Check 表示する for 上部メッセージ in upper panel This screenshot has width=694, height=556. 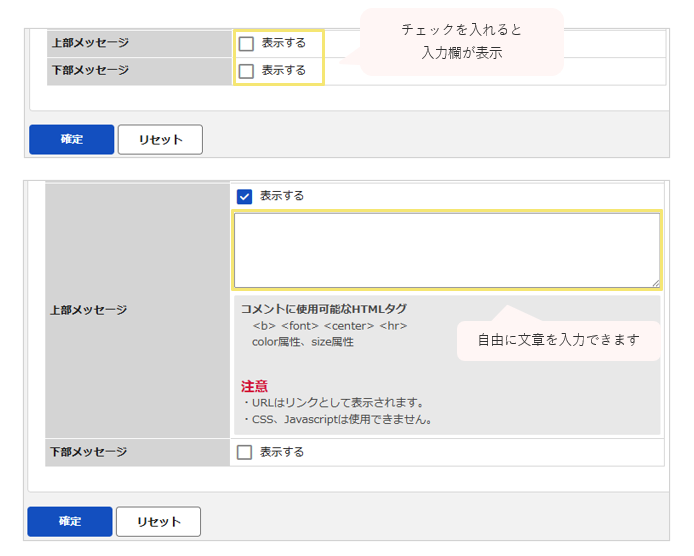click(246, 44)
